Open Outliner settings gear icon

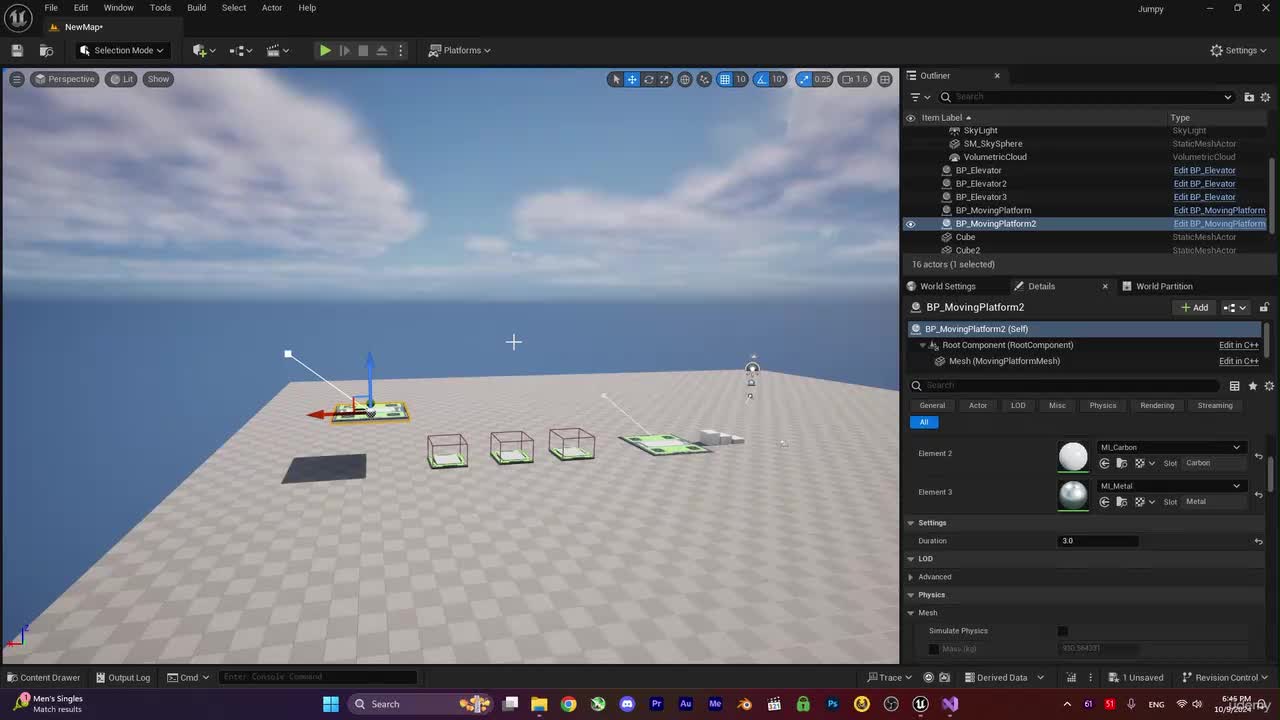click(x=1265, y=97)
